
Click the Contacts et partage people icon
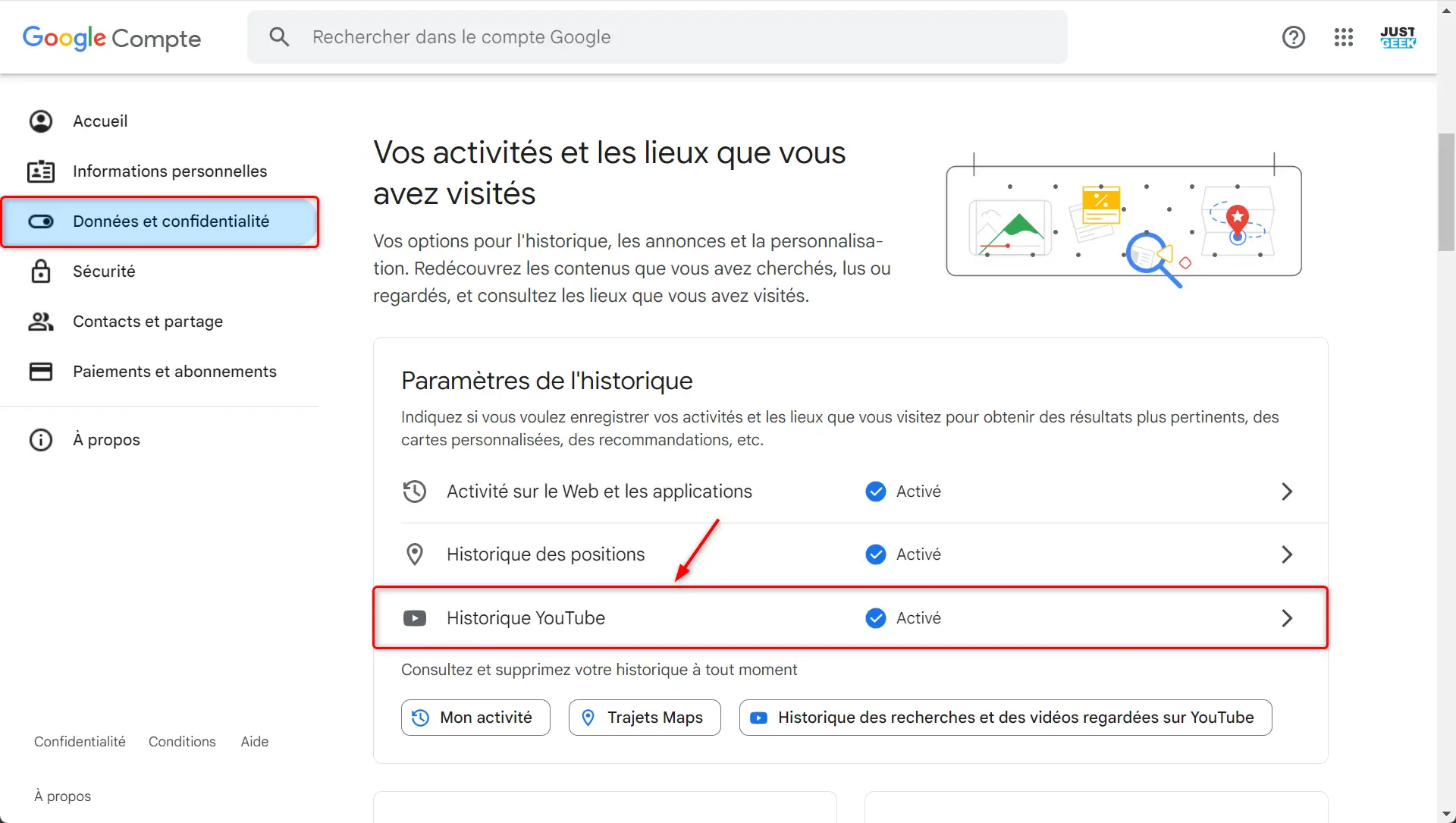coord(41,322)
